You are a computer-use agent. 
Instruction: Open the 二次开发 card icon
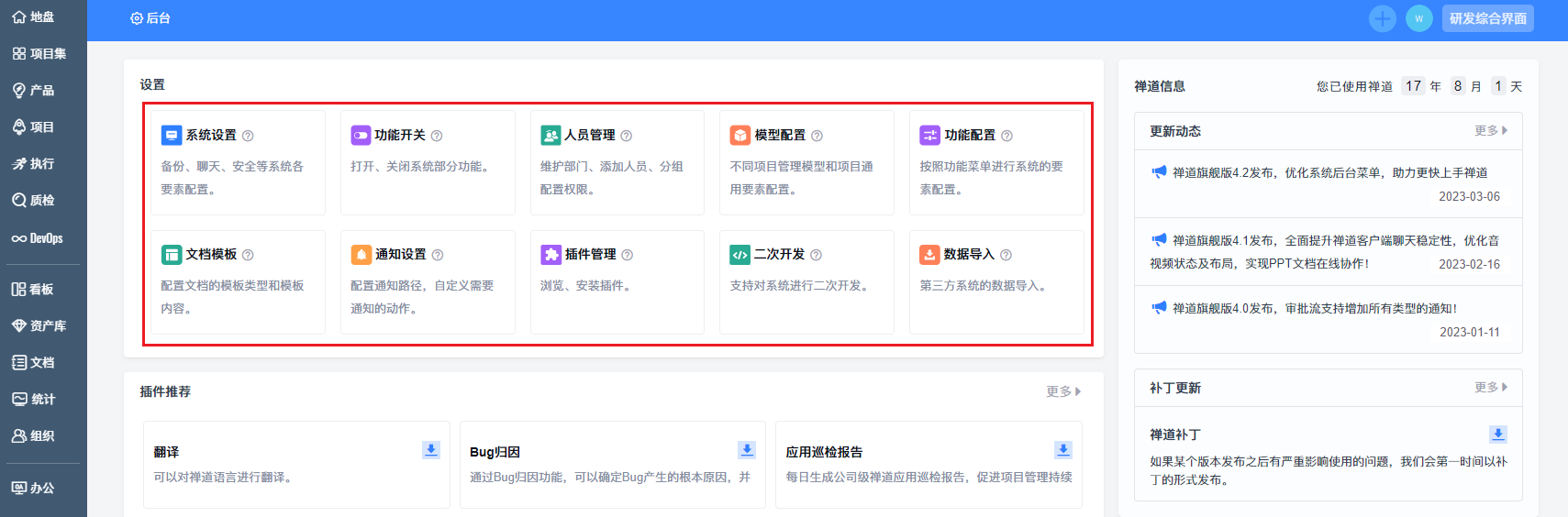click(740, 255)
